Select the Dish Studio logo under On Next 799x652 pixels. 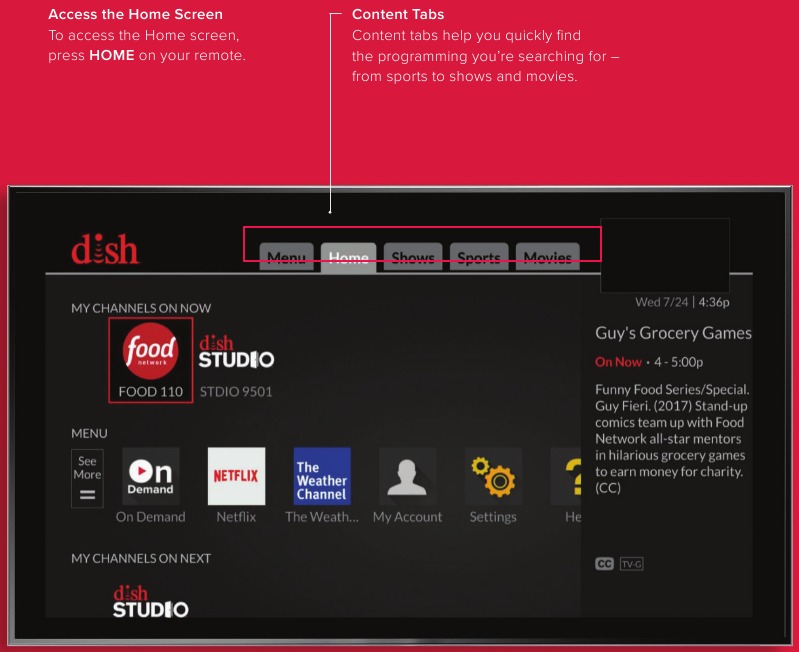tap(151, 602)
